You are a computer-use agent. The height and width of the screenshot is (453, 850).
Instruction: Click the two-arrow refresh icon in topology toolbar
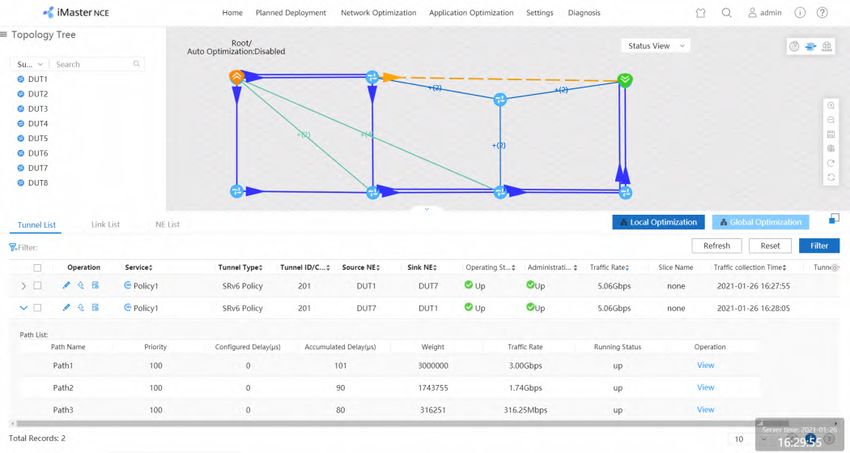pos(830,177)
